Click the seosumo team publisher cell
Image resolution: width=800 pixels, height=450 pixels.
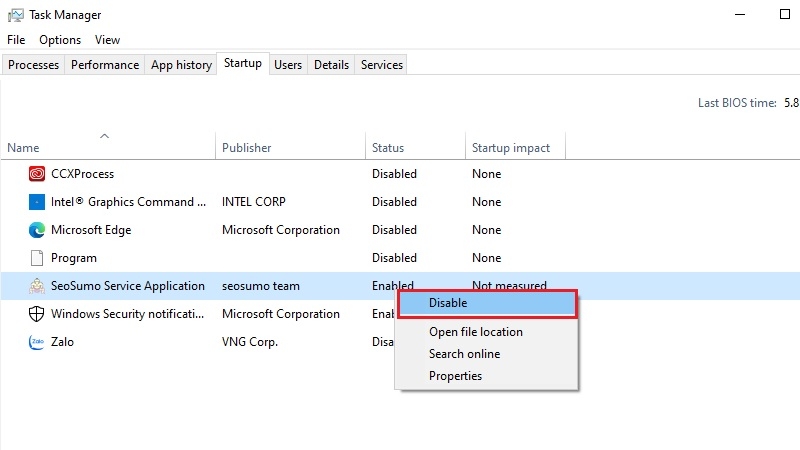(x=261, y=286)
